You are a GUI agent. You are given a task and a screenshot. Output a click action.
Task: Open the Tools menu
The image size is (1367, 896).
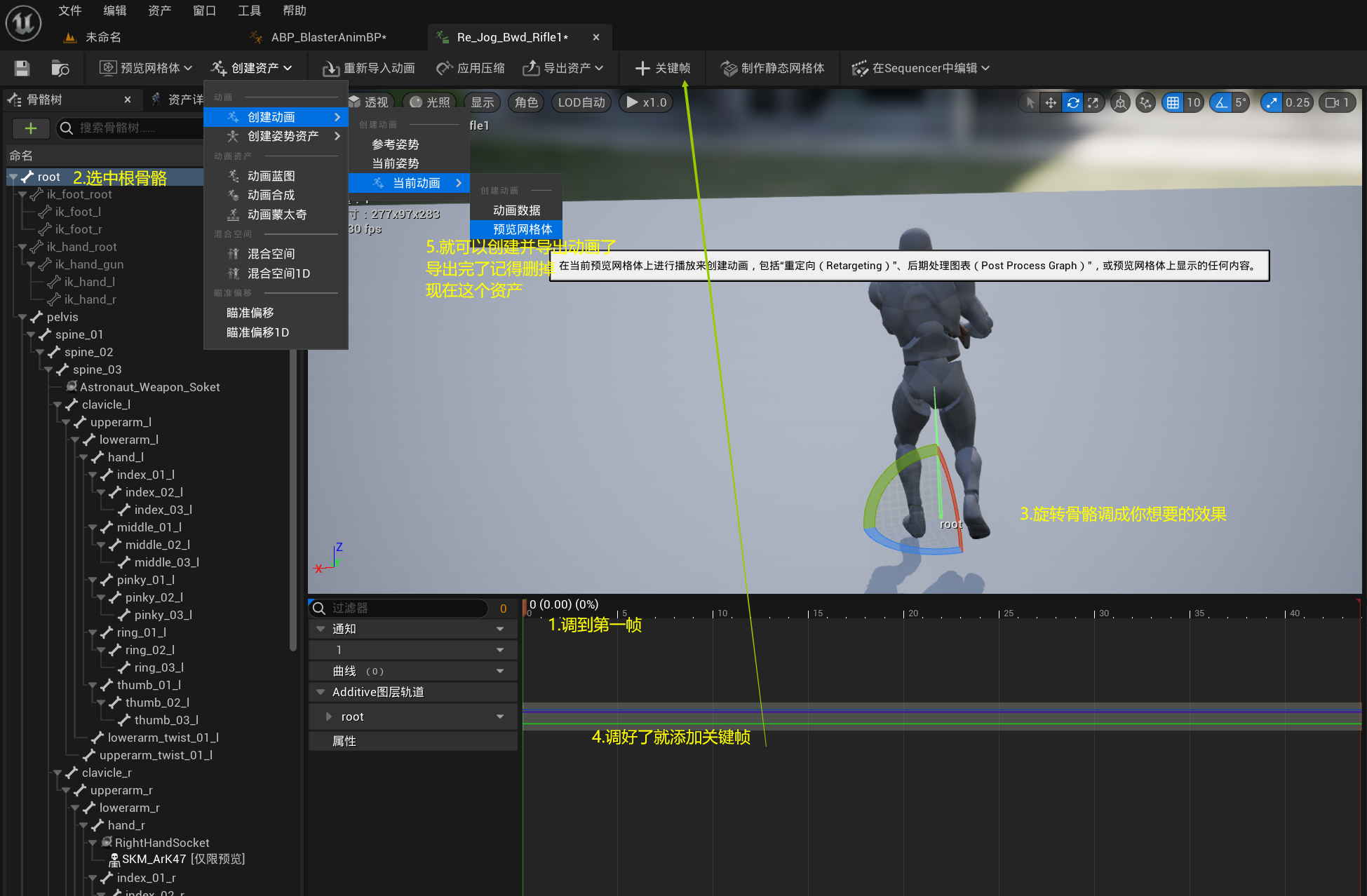tap(249, 11)
